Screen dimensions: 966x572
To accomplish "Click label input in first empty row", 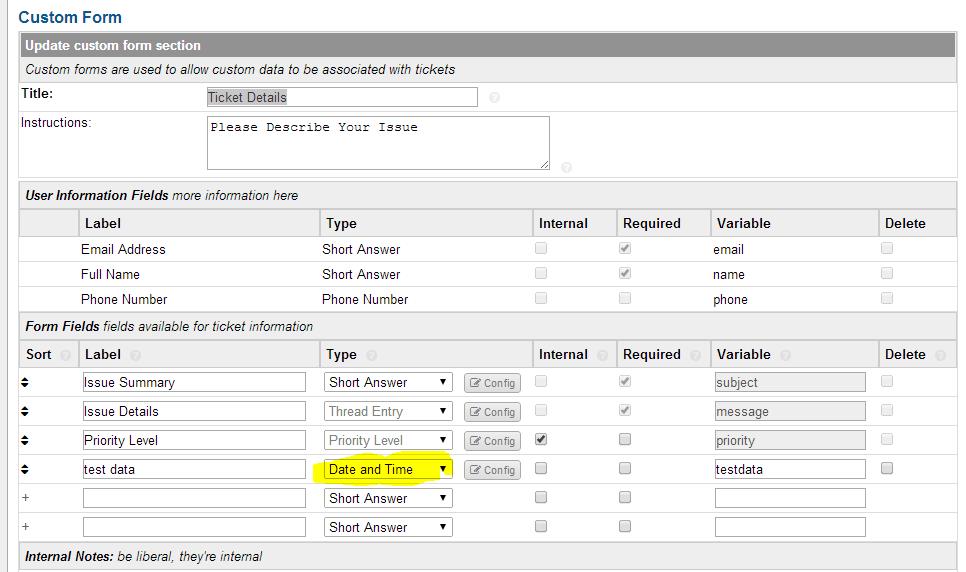I will tap(194, 498).
